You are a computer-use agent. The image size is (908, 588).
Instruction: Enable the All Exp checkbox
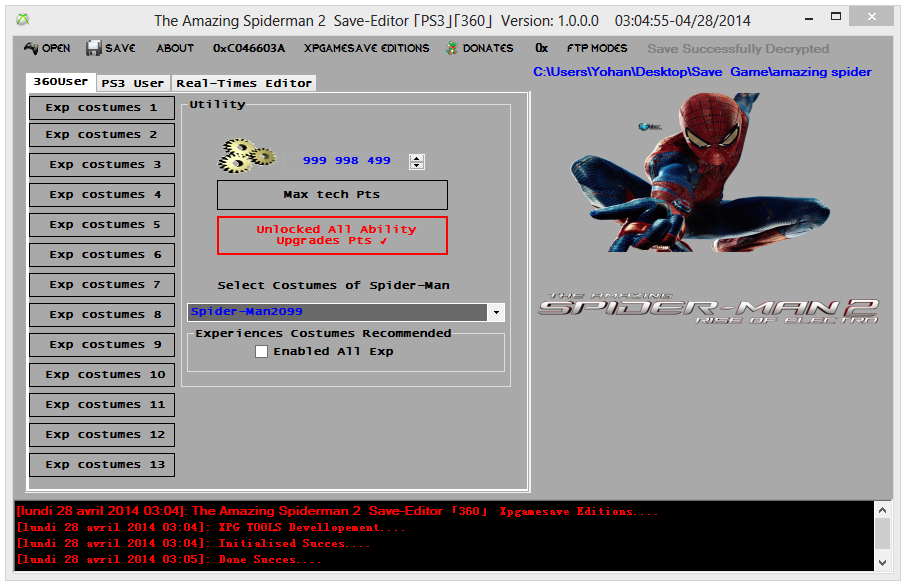click(x=262, y=352)
